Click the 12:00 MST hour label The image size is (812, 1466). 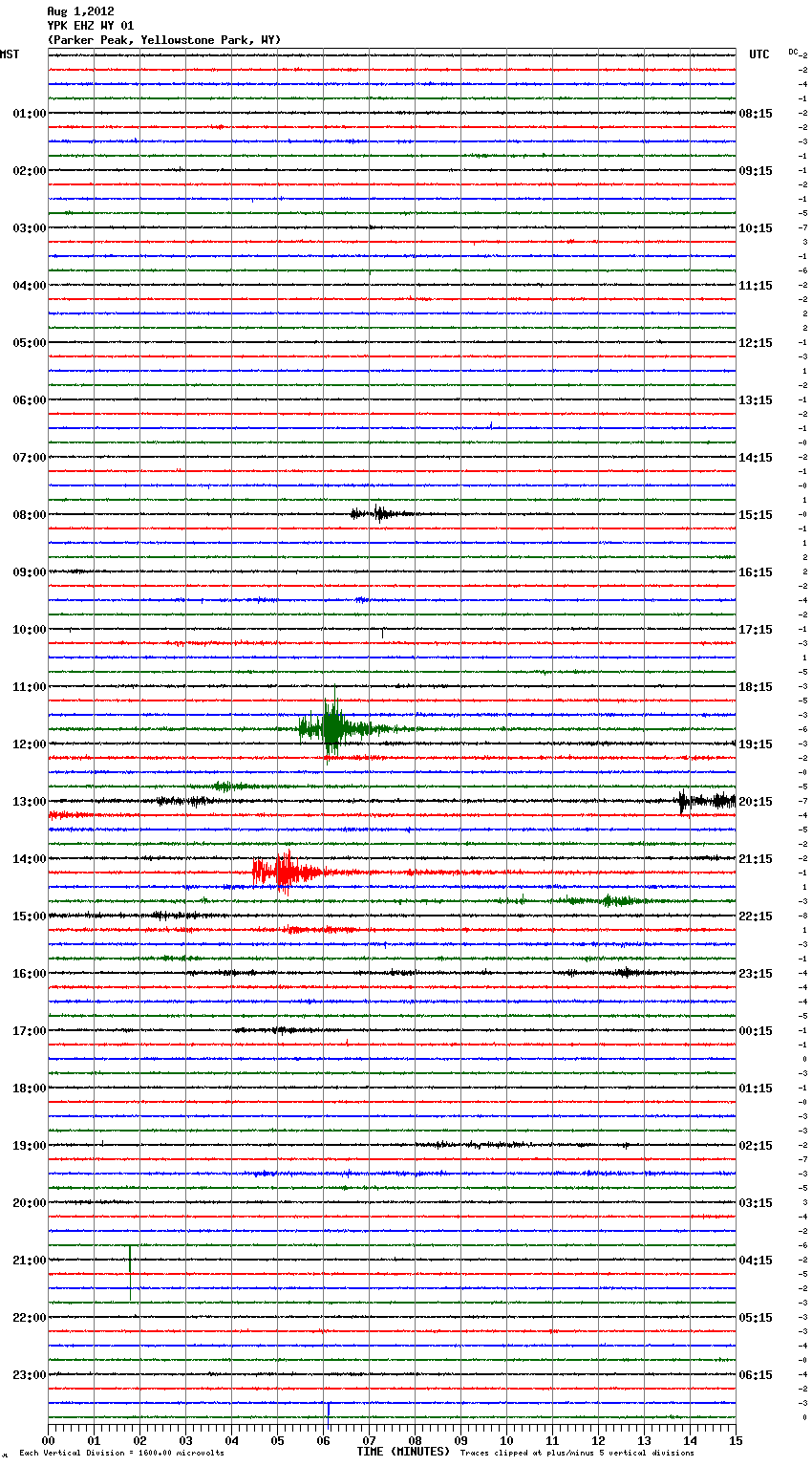[29, 744]
